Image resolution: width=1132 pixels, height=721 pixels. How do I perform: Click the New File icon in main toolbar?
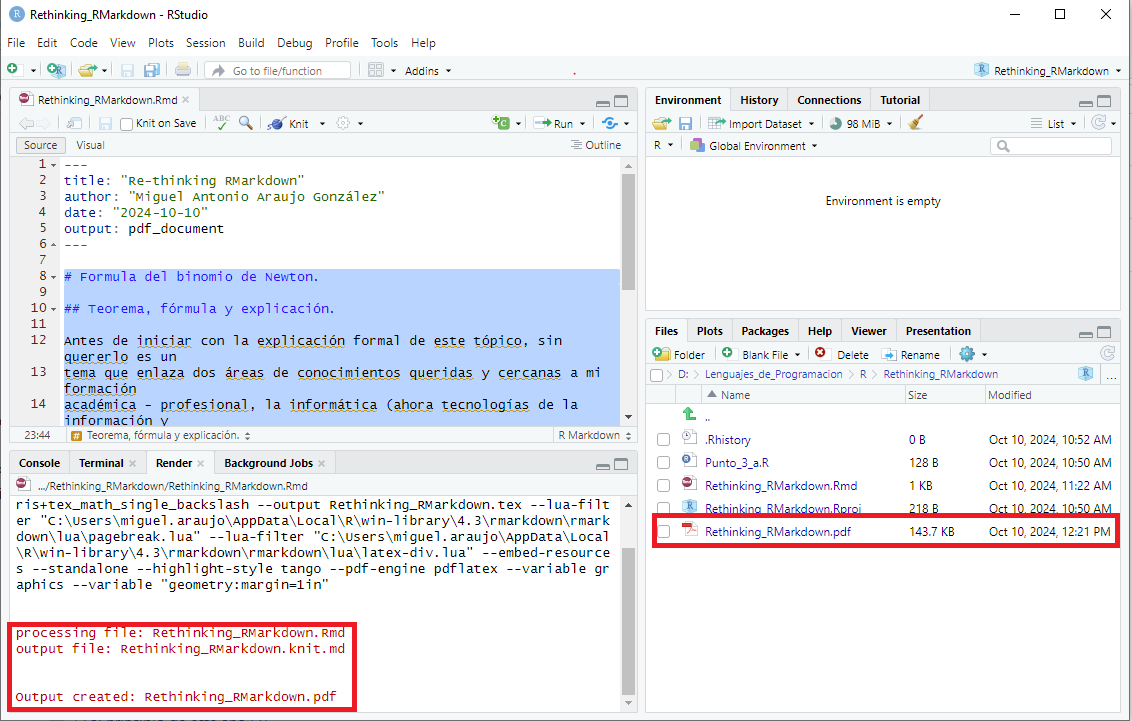tap(13, 69)
